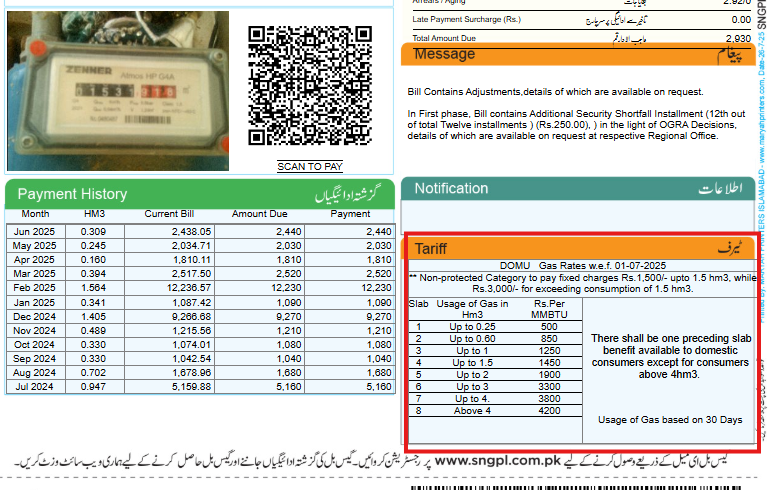
Task: Click the 1.564 HM3 reading
Action: 93,288
